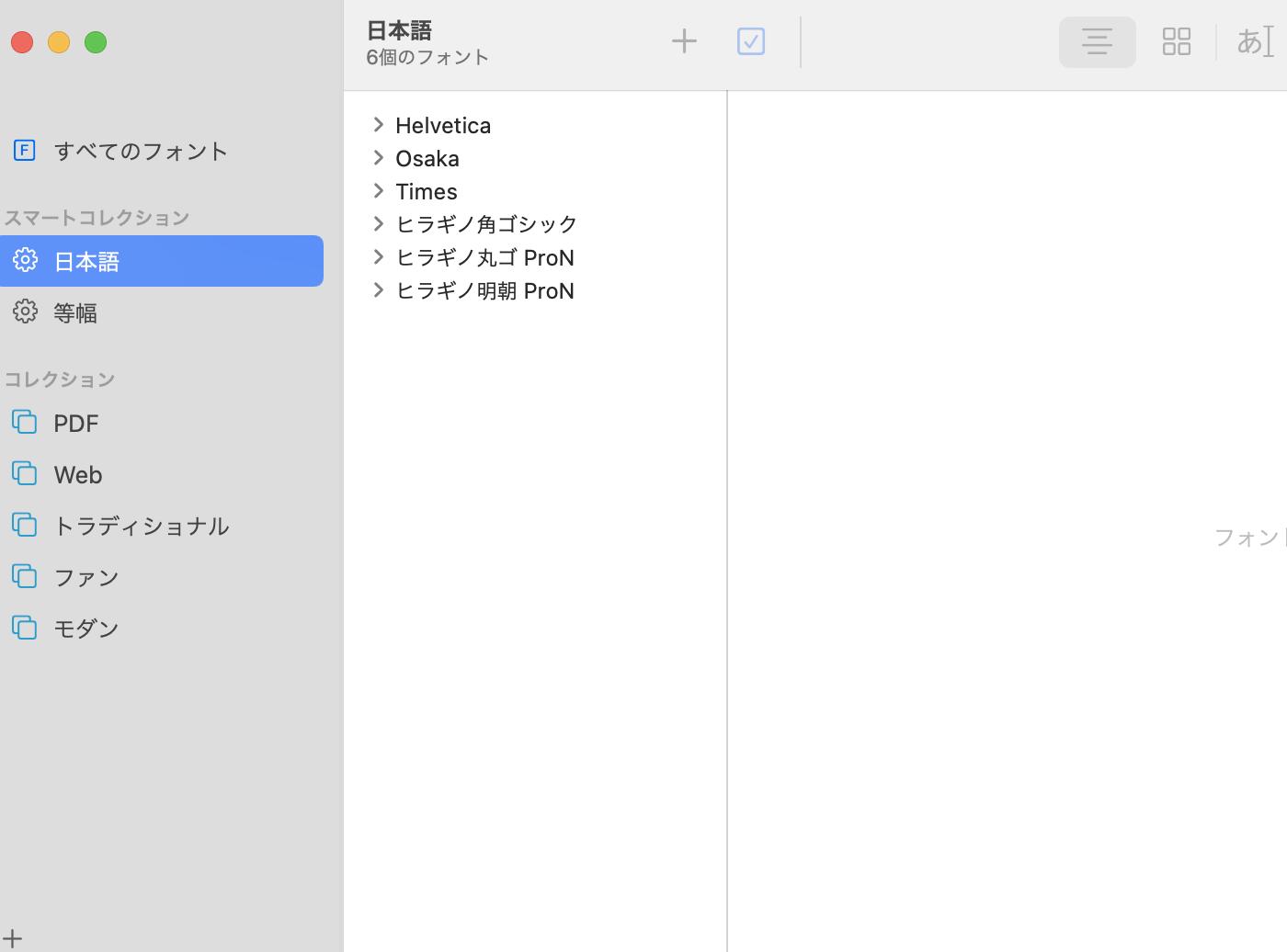Click the add font plus toolbar icon

(684, 41)
